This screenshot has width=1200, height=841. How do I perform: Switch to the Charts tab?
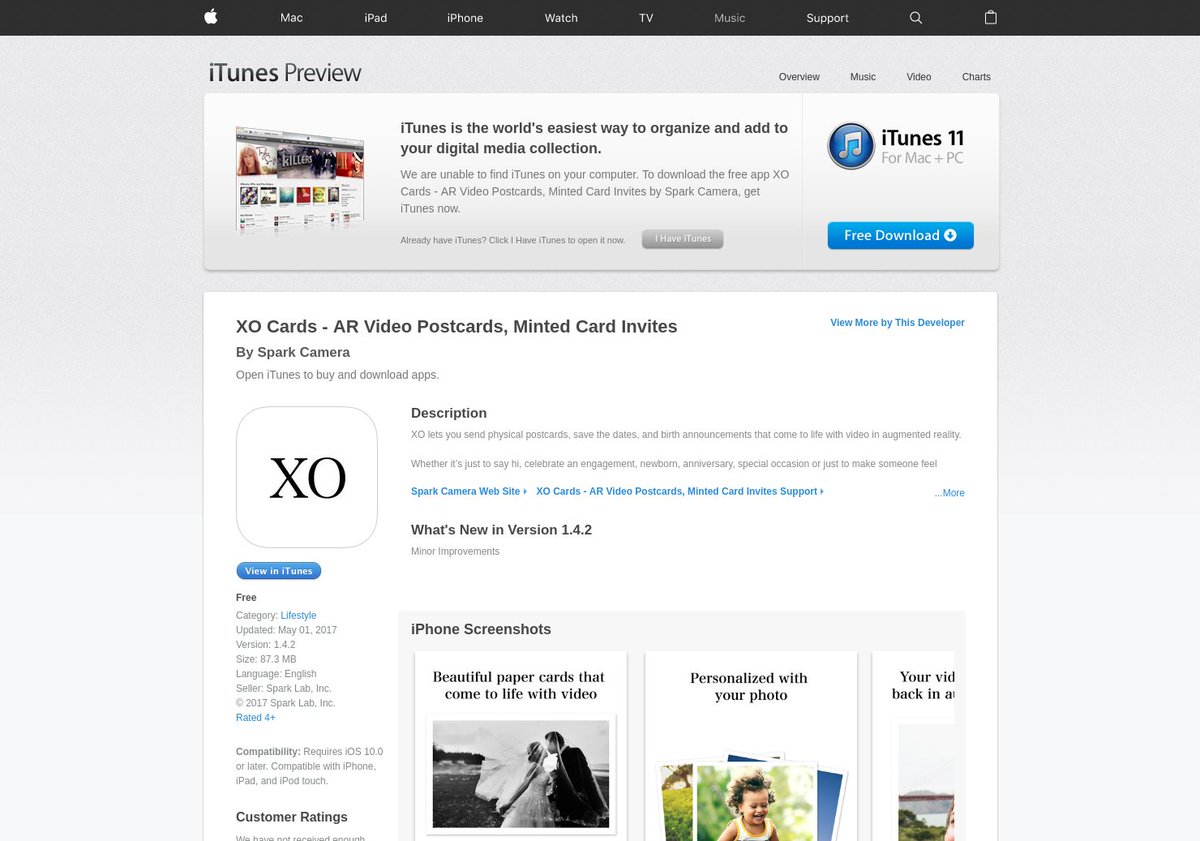click(976, 77)
